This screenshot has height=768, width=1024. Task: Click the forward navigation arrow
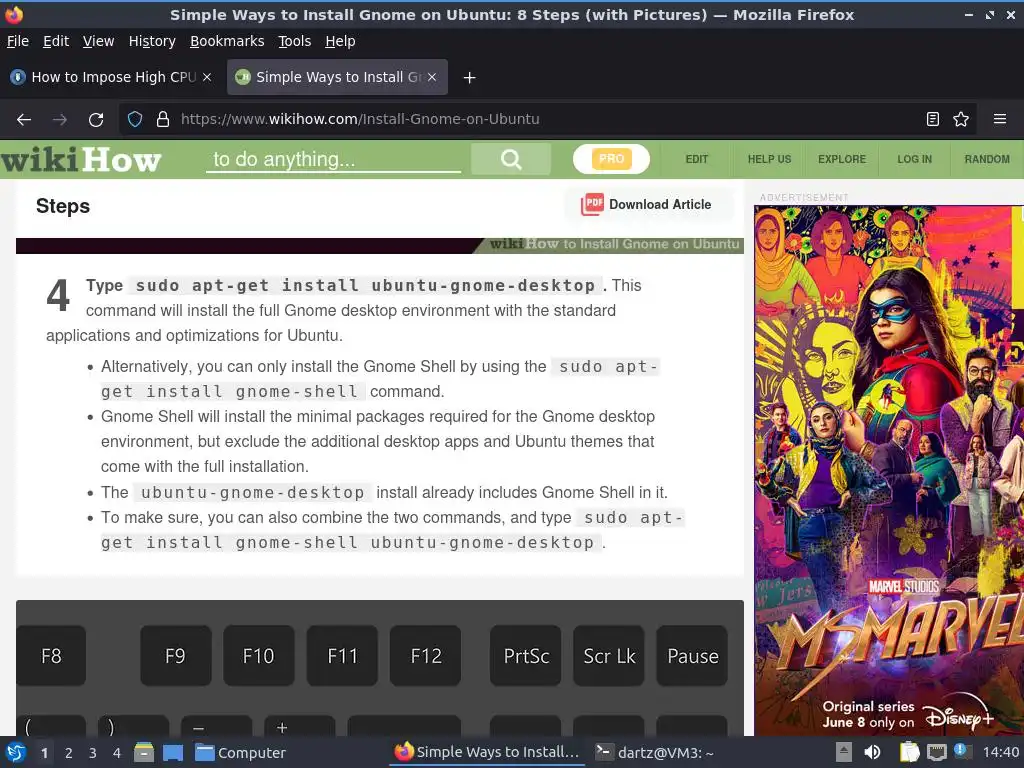pos(59,120)
